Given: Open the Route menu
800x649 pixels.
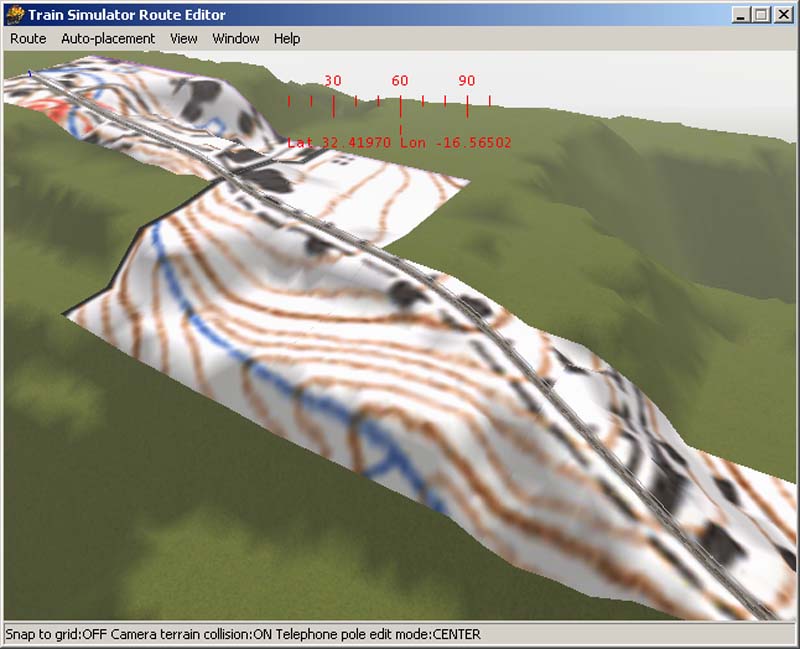Looking at the screenshot, I should 26,37.
